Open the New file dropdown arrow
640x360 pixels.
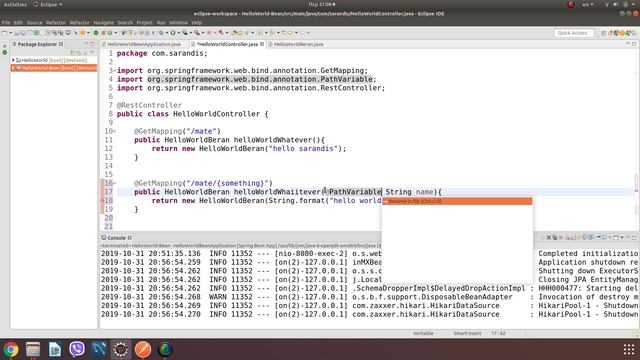[x=10, y=33]
